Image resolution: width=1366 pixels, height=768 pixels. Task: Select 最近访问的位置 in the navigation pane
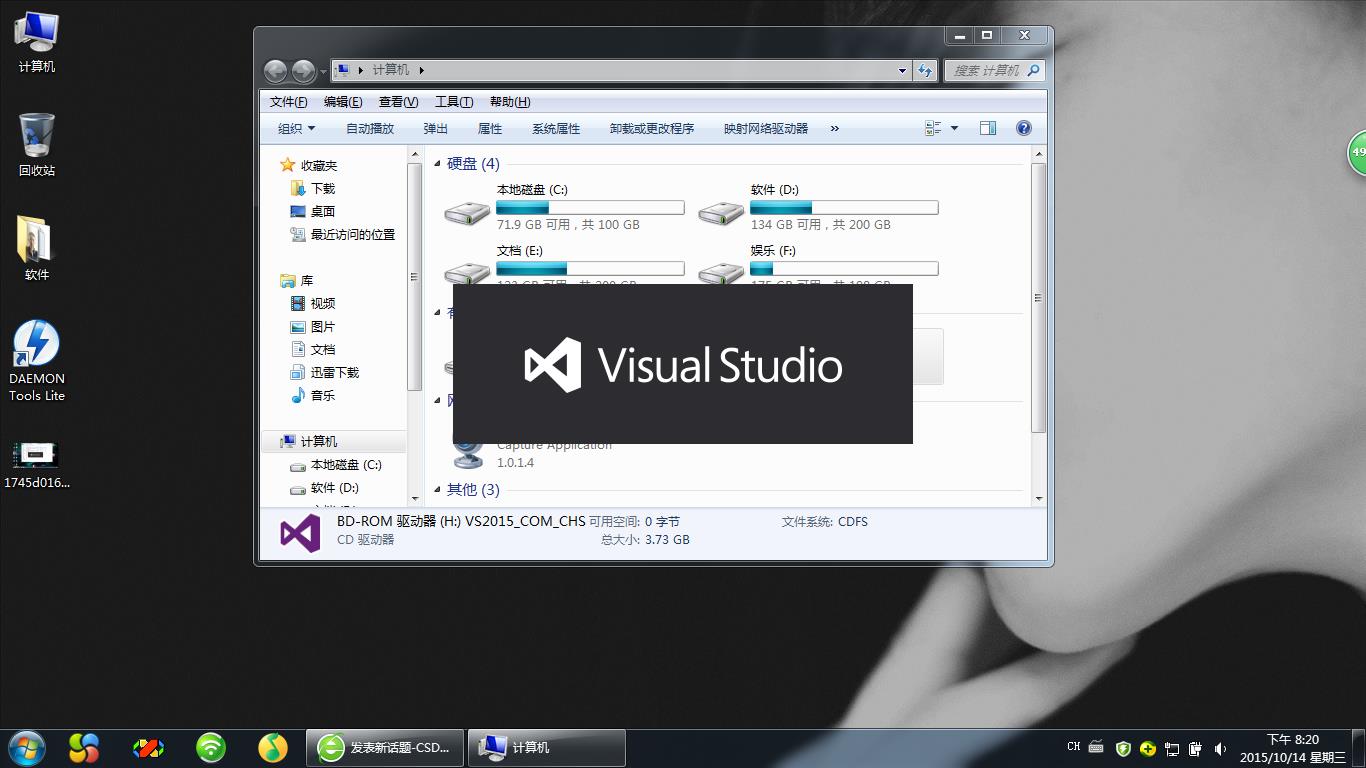pyautogui.click(x=342, y=234)
